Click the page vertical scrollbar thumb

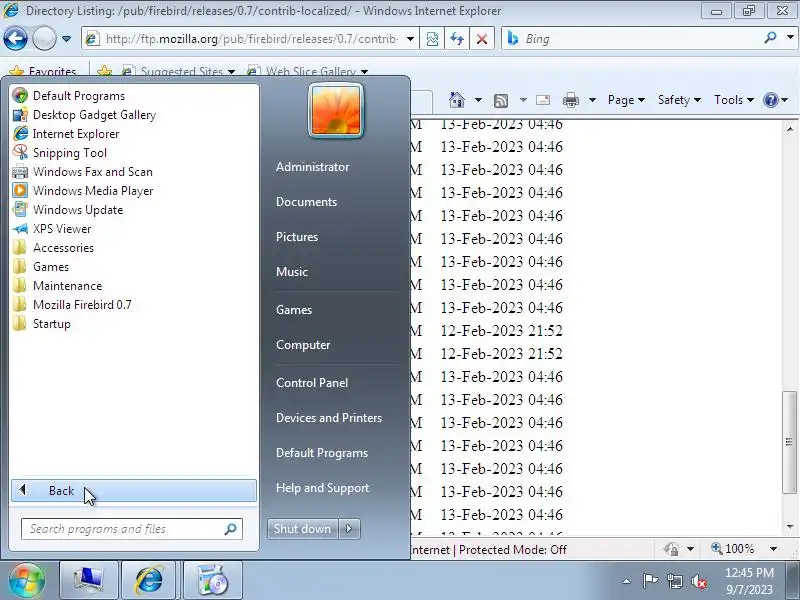pyautogui.click(x=790, y=442)
